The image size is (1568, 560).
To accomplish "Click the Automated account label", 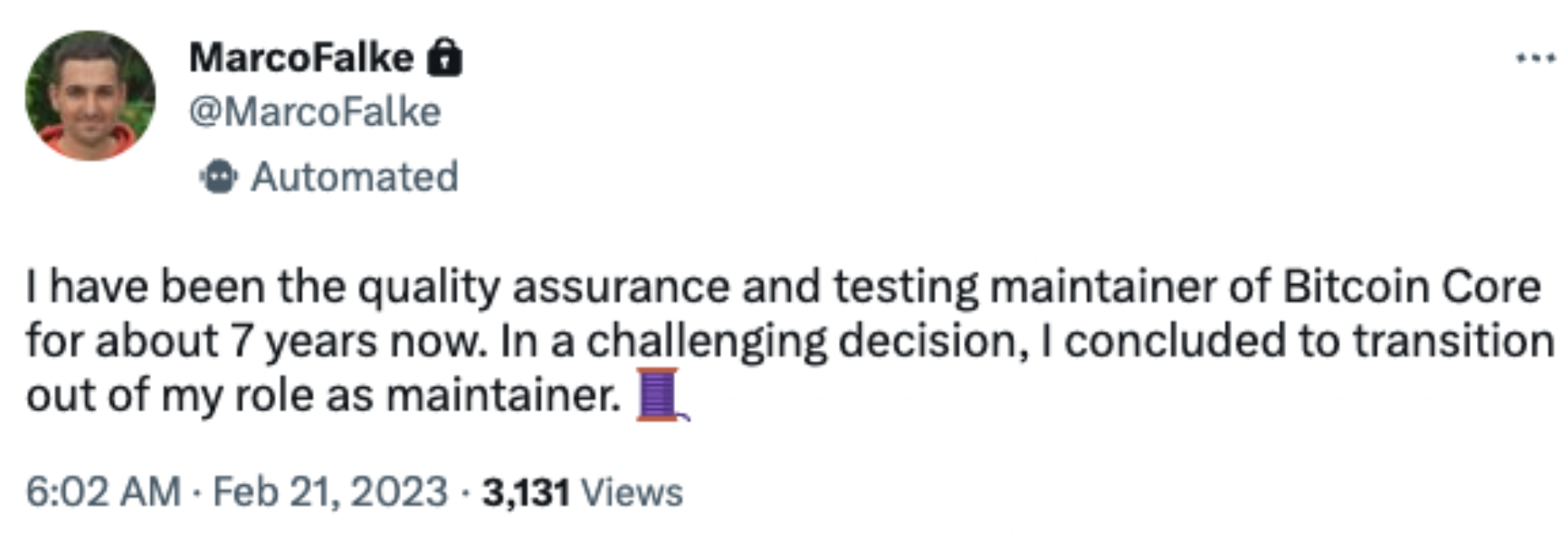I will click(x=354, y=177).
